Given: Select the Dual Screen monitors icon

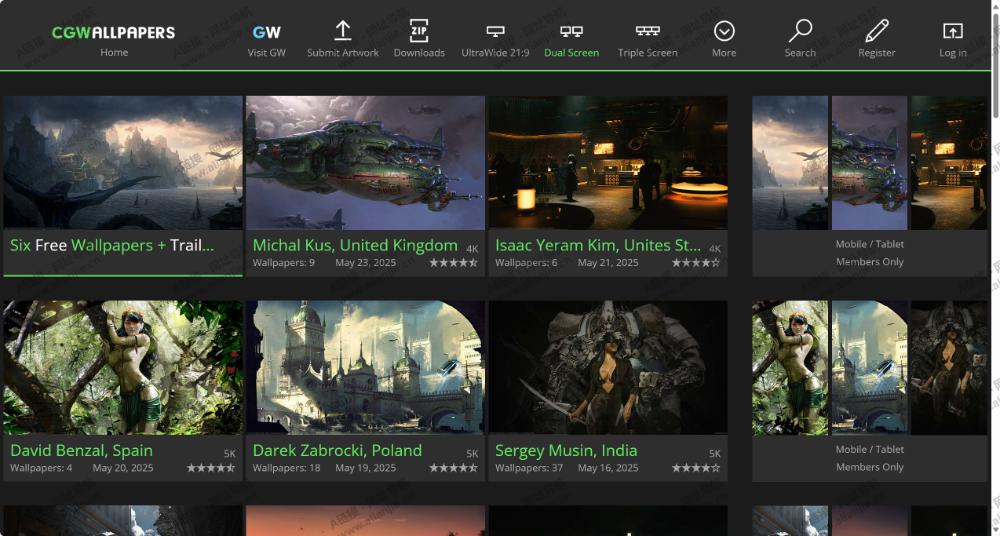Looking at the screenshot, I should pos(571,31).
